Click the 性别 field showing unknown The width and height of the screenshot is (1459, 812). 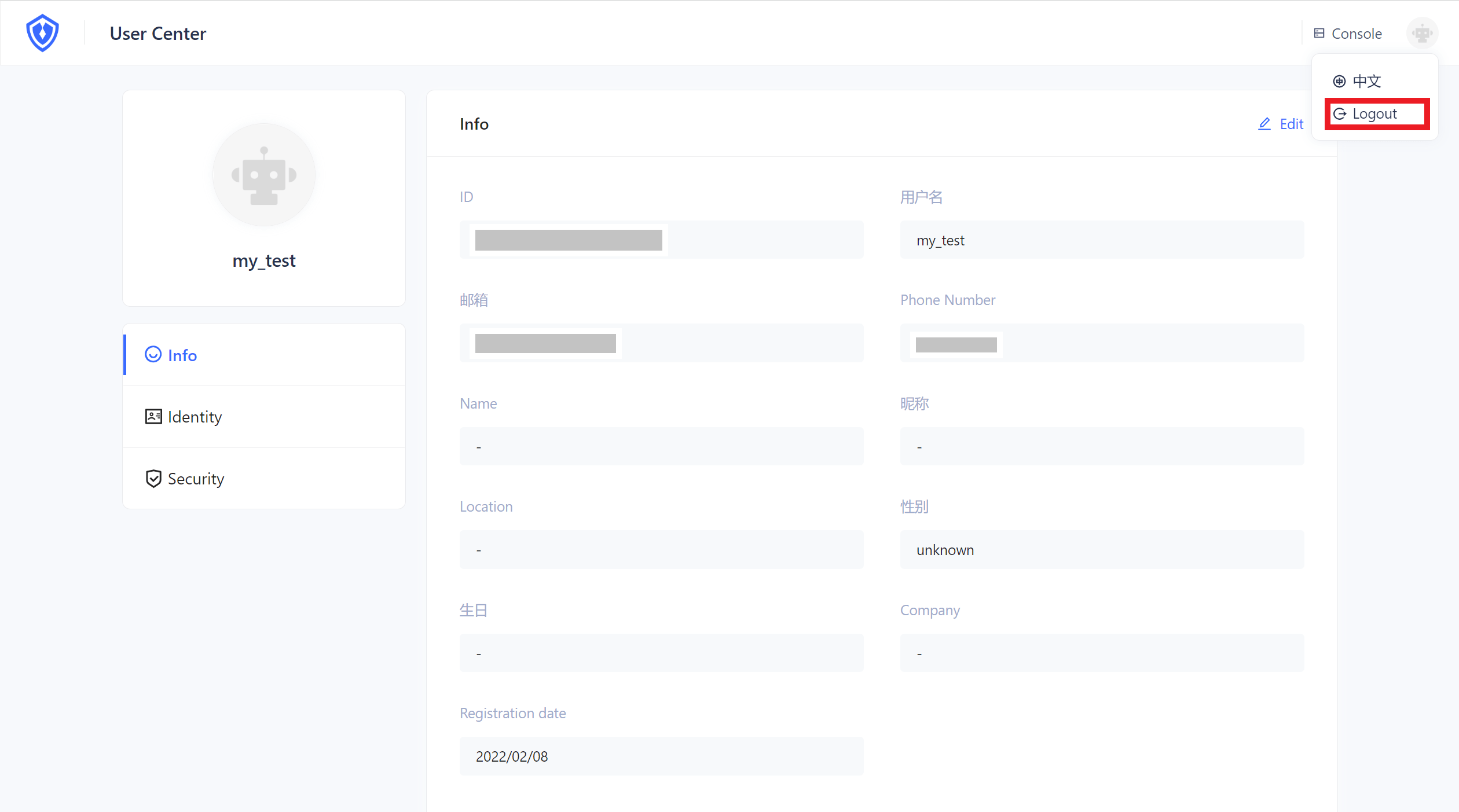1101,550
